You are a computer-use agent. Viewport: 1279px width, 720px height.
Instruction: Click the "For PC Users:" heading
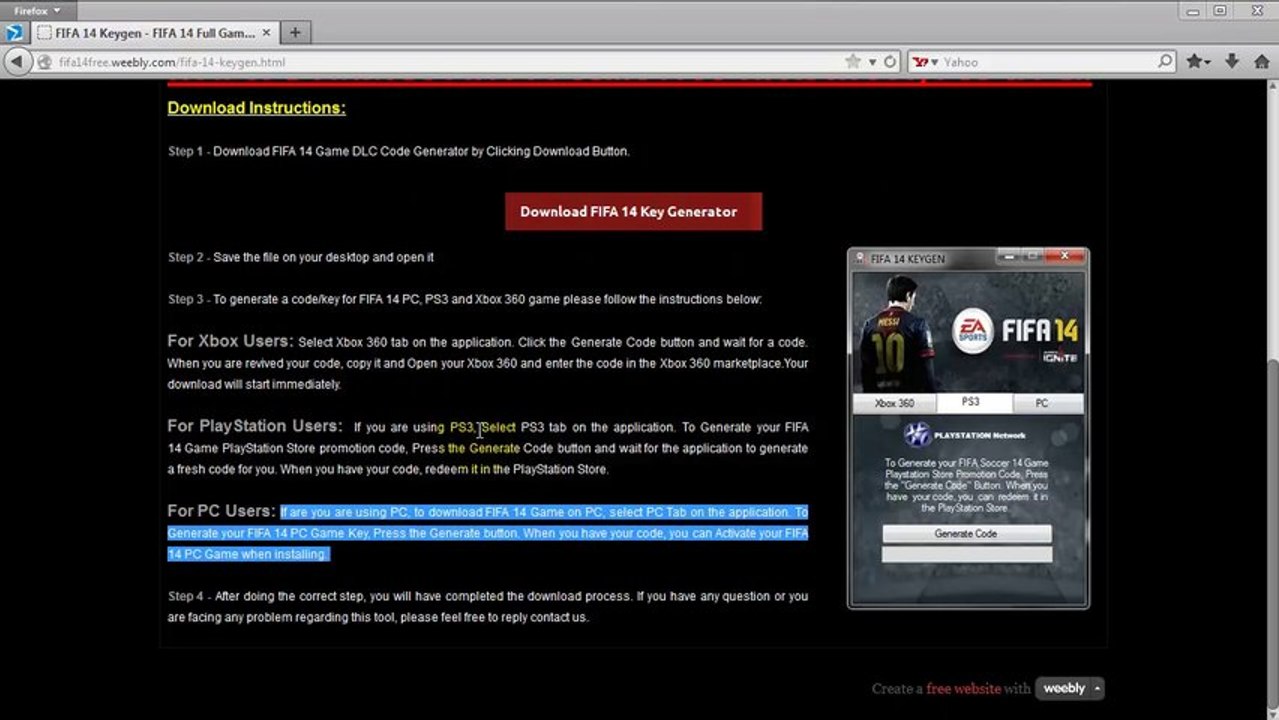220,511
